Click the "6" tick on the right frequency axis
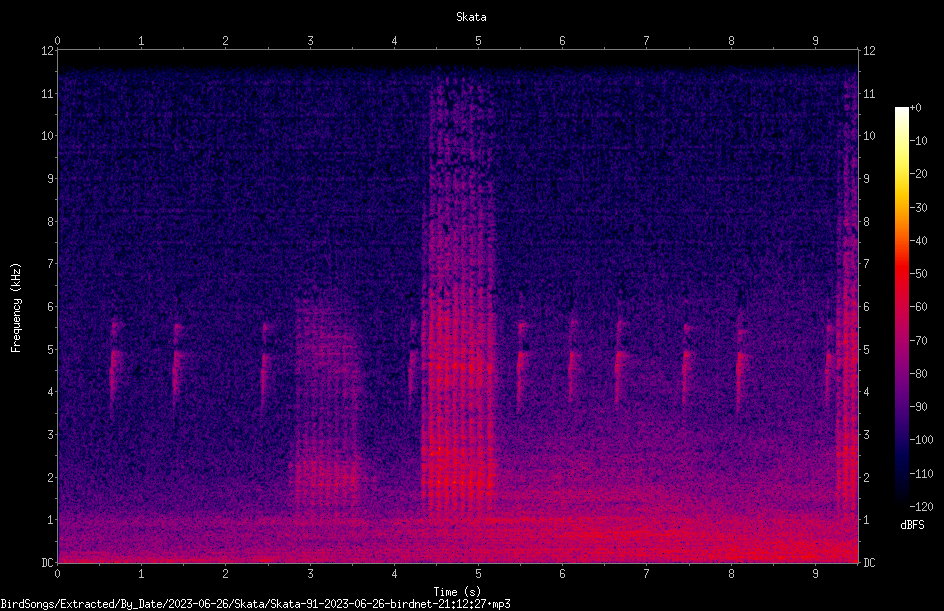 866,306
